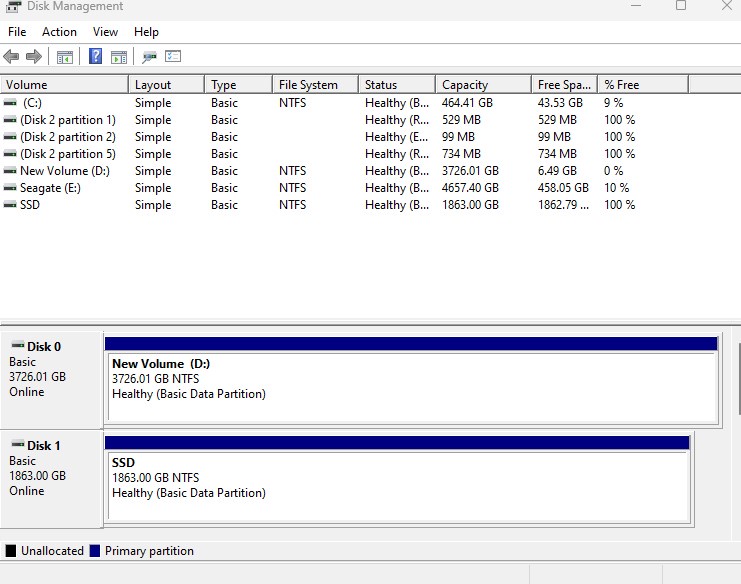
Task: Click the Disk Management title bar app icon
Action: pyautogui.click(x=14, y=6)
